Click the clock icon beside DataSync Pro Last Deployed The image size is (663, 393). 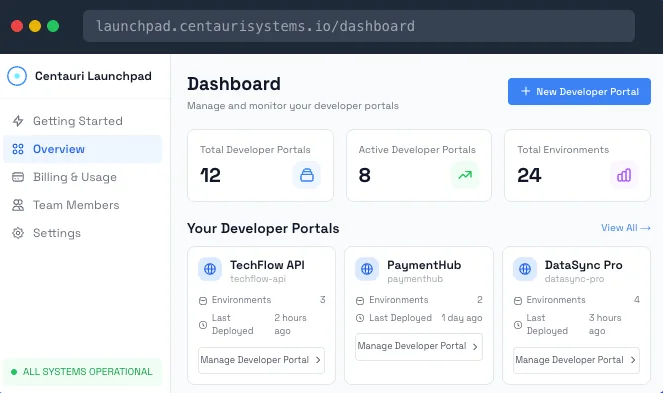pos(518,325)
